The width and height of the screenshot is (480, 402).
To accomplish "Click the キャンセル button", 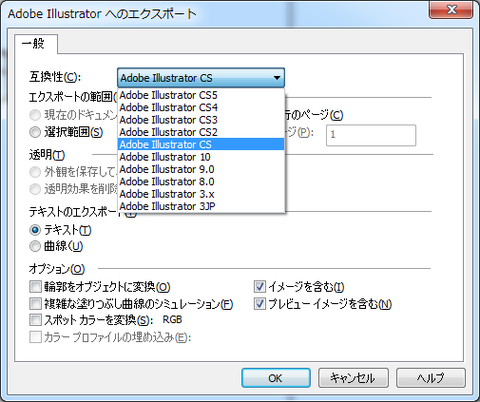I will pos(353,378).
